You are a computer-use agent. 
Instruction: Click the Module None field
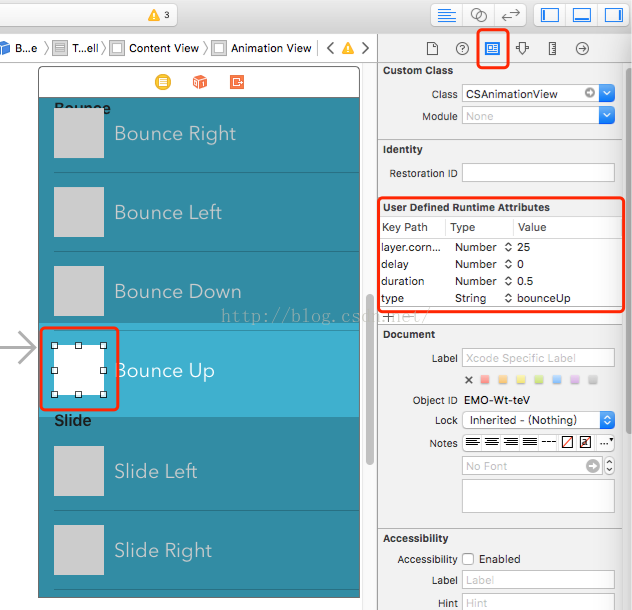coord(530,116)
